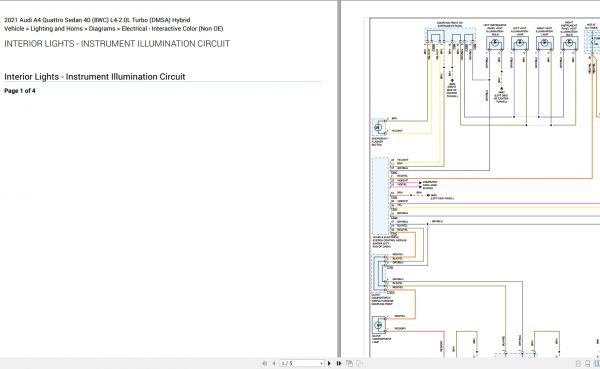This screenshot has height=369, width=600.
Task: Click the Glove Compartment Servo/Unlock Switch block
Action: pos(379,273)
